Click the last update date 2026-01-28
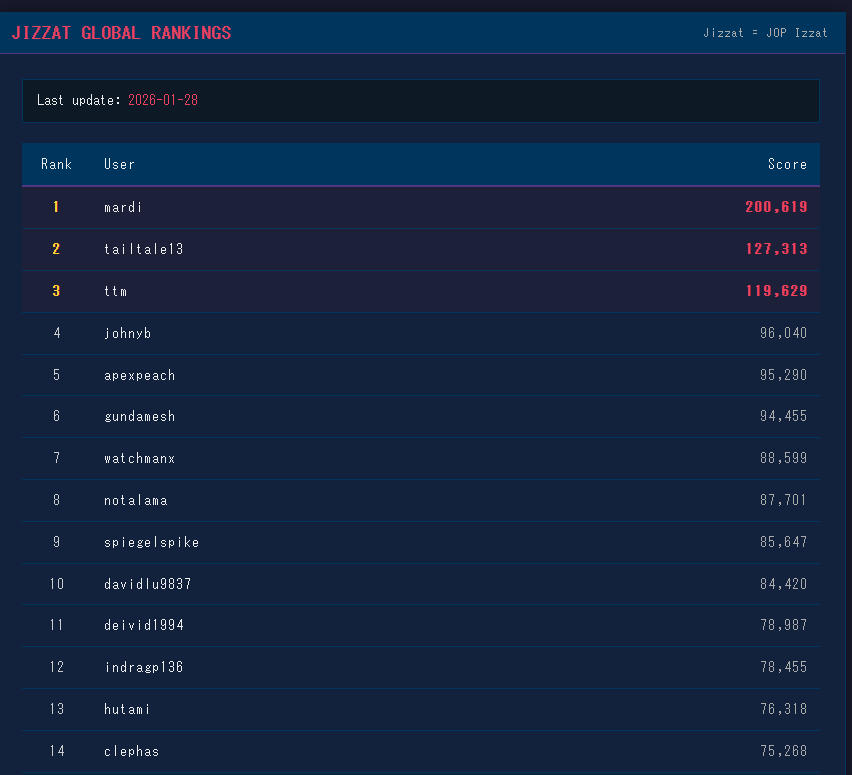Screen dimensions: 852x775 pyautogui.click(x=163, y=101)
